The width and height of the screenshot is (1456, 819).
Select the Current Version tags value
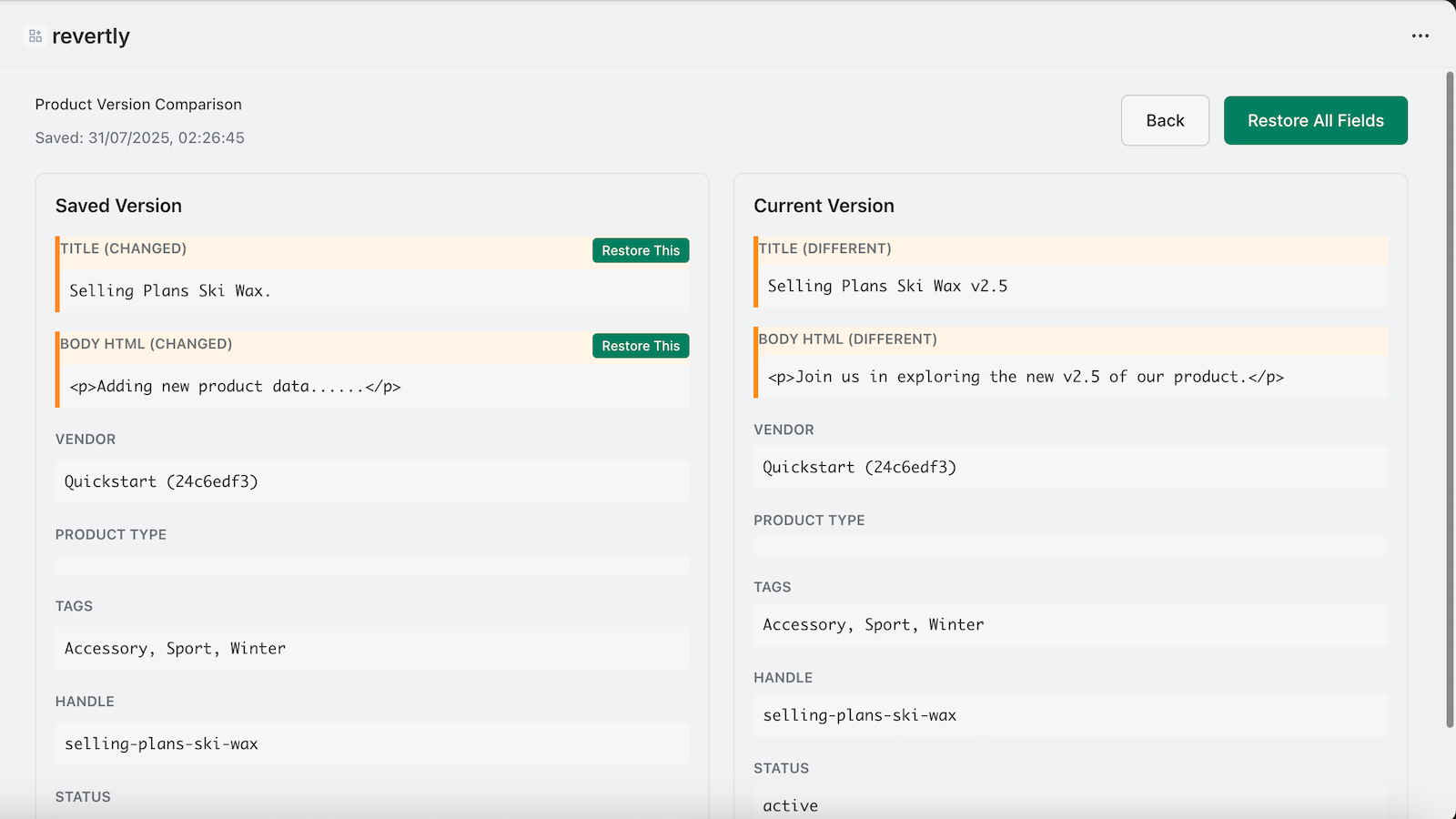(873, 625)
